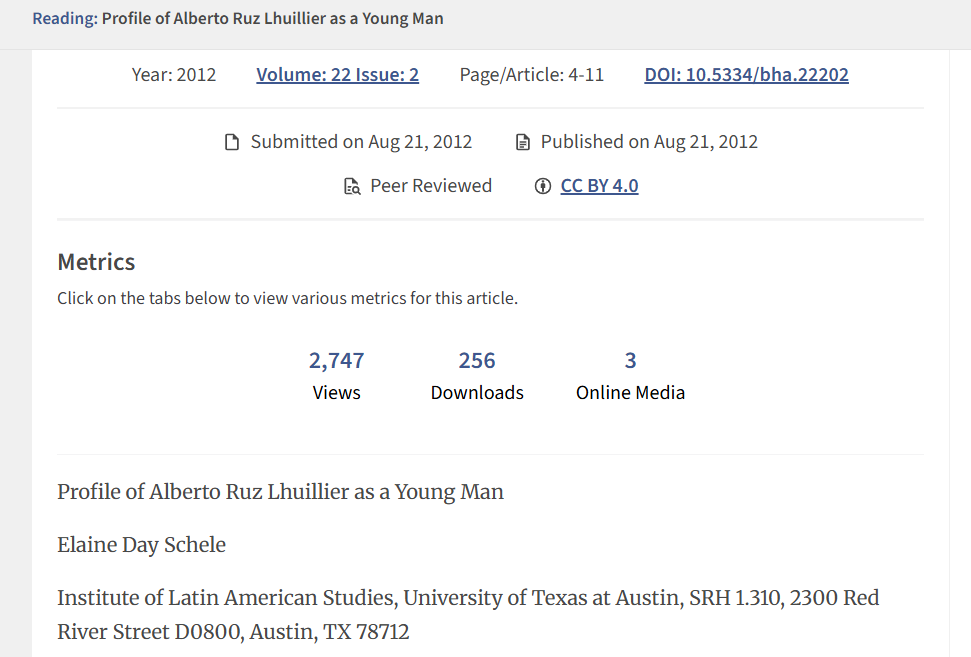971x657 pixels.
Task: Click the Submitted on Aug 21, 2012 label
Action: [361, 142]
